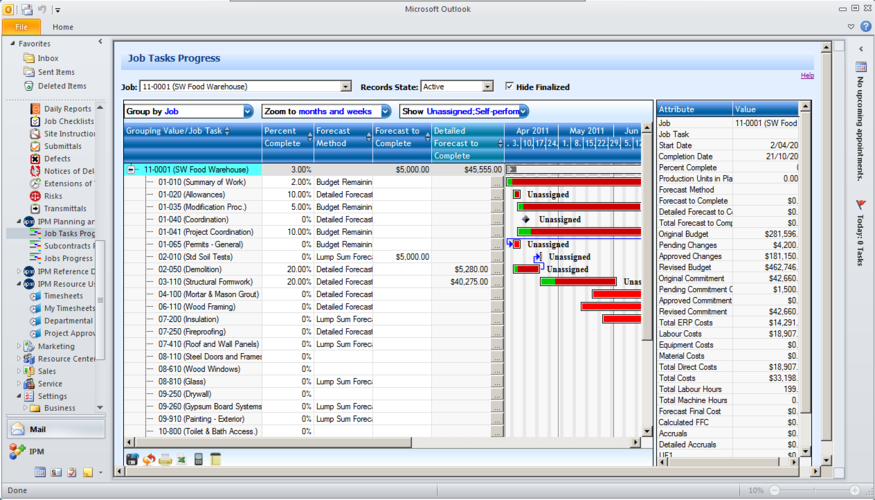
Task: Click the Save floppy disk icon in bottom toolbar
Action: pos(132,459)
